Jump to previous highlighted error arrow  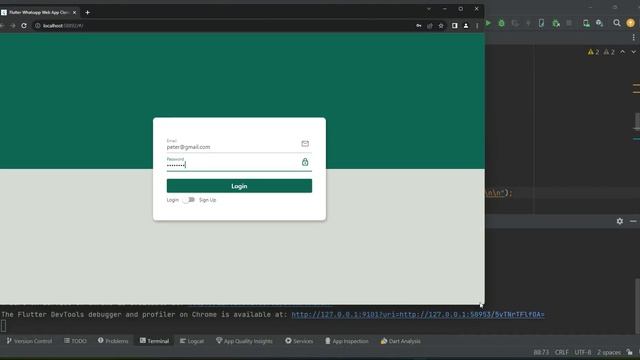622,52
